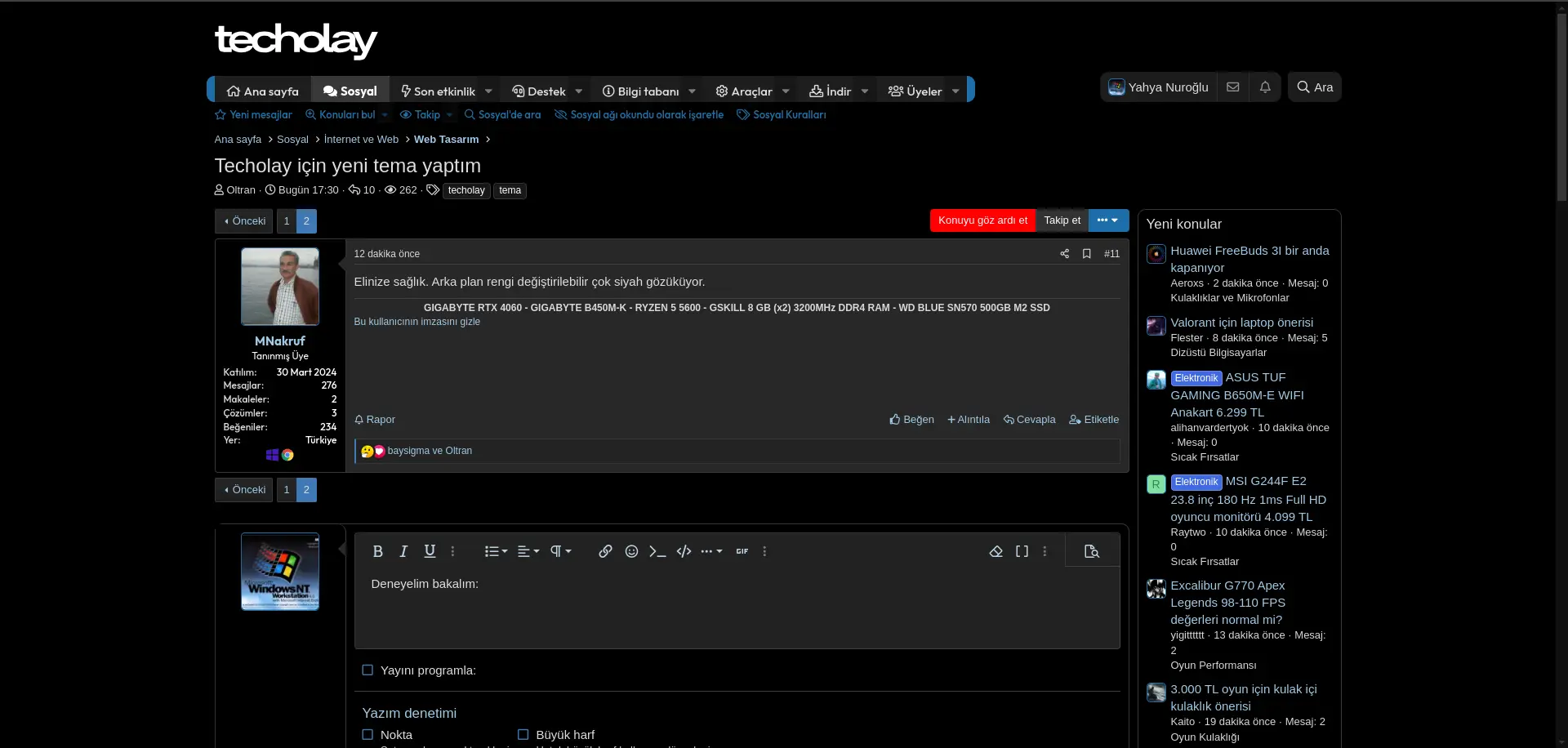Toggle italic formatting in editor
1568x748 pixels.
pyautogui.click(x=403, y=551)
